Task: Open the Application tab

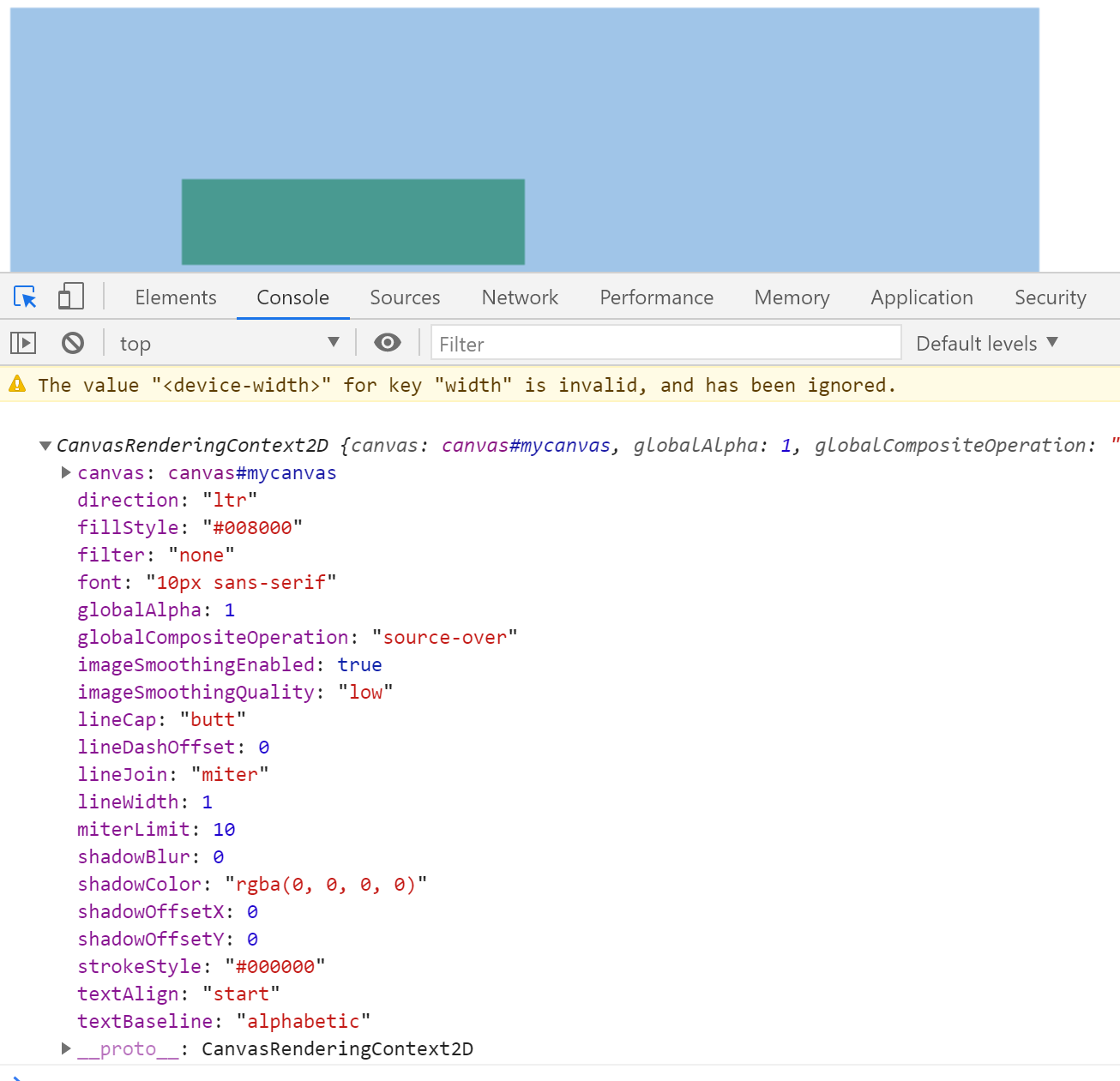Action: 922,297
